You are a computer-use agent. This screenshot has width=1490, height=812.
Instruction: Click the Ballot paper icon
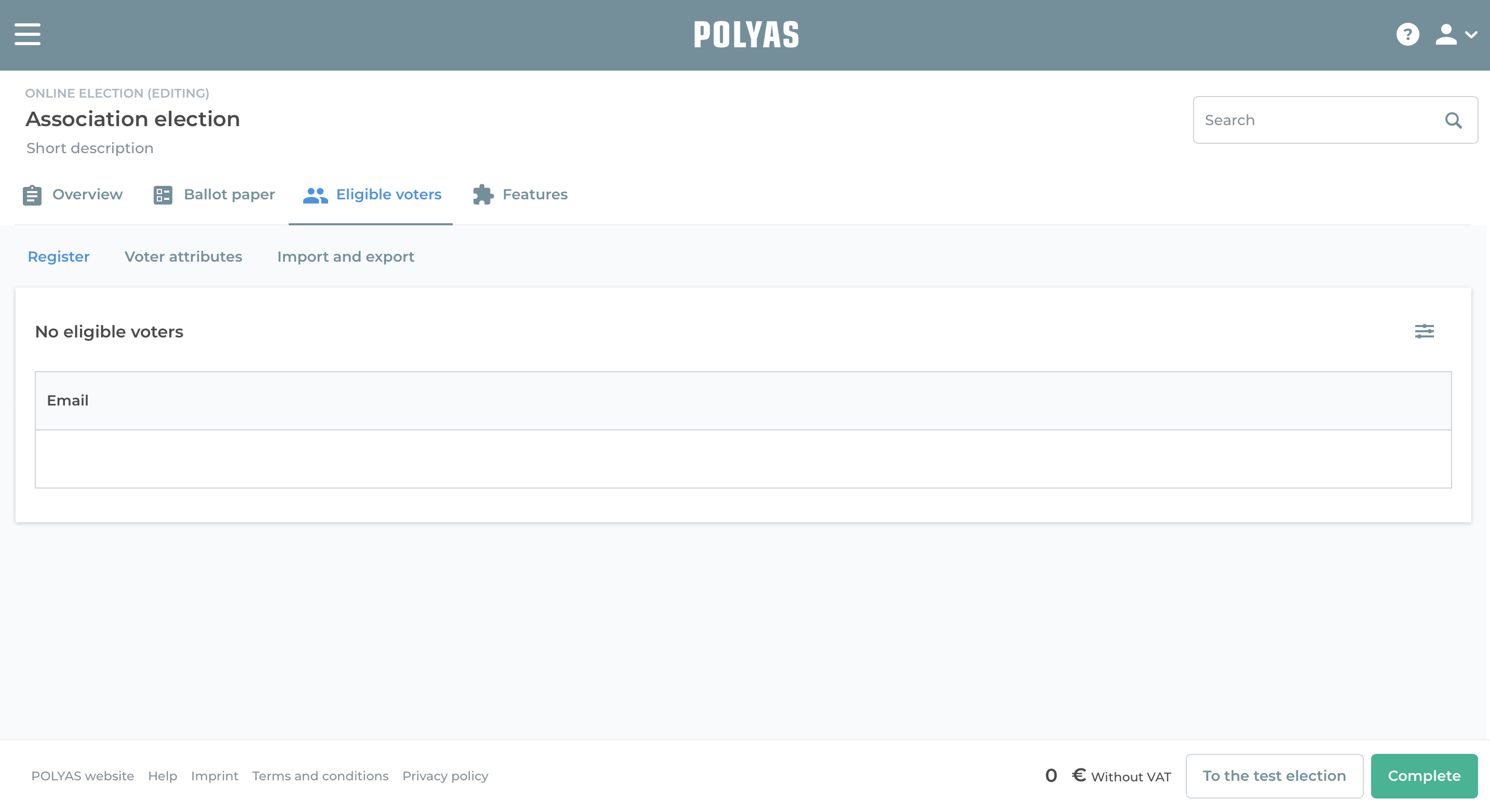pos(162,195)
